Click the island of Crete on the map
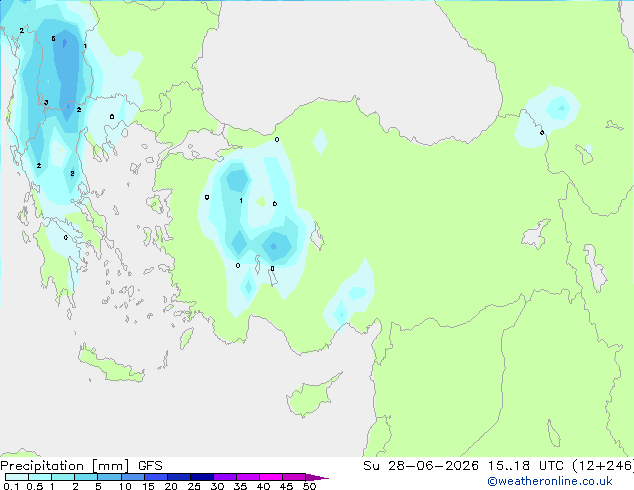Image resolution: width=634 pixels, height=490 pixels. 111,365
